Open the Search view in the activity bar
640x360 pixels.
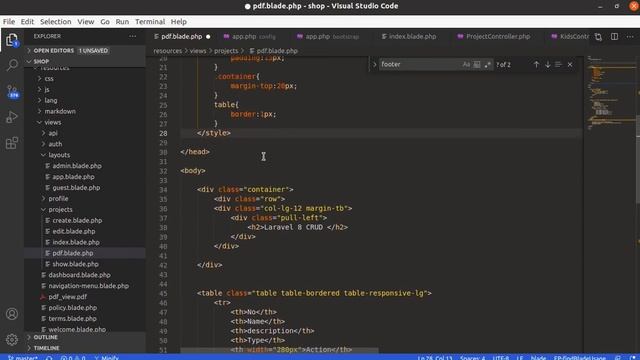(12, 65)
